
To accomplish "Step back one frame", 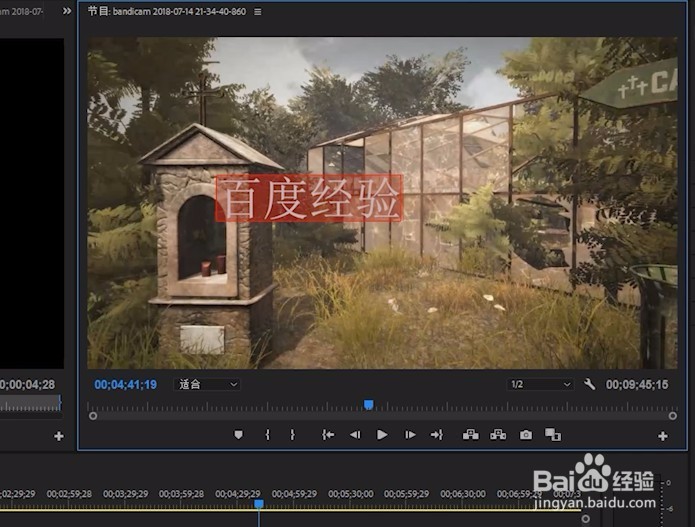I will [x=355, y=435].
